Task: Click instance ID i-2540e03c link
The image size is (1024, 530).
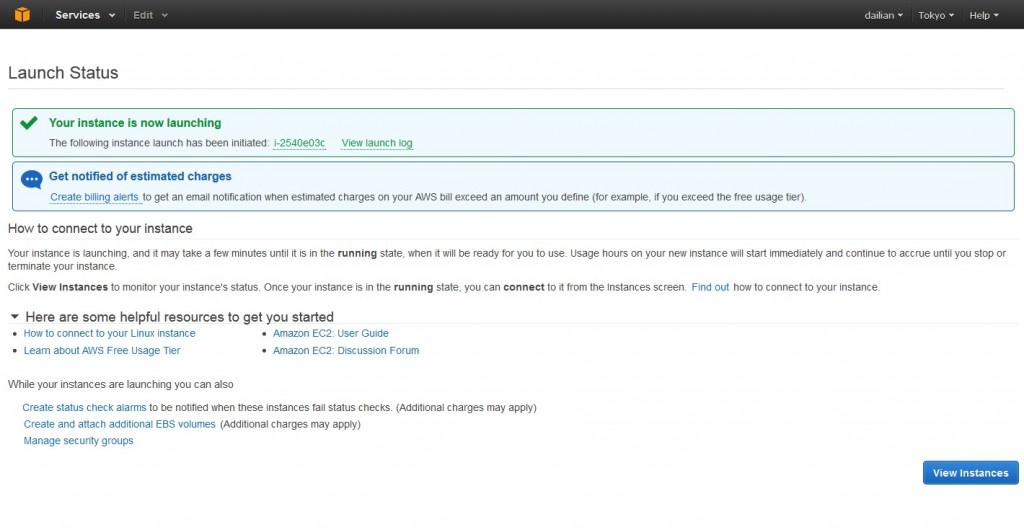Action: [299, 143]
